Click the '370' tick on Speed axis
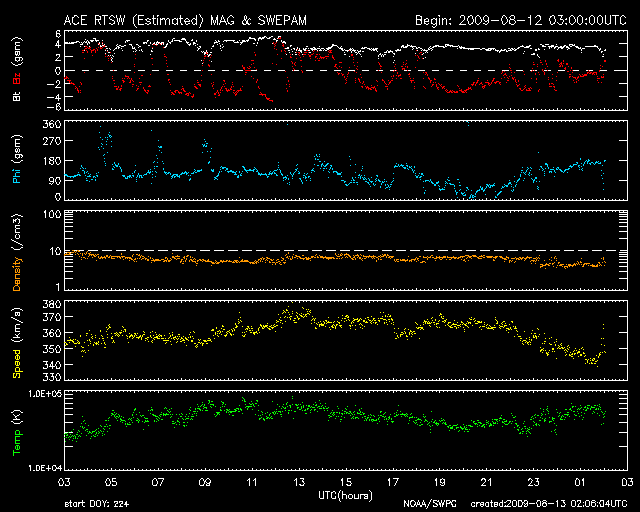The width and height of the screenshot is (640, 512). [x=52, y=317]
